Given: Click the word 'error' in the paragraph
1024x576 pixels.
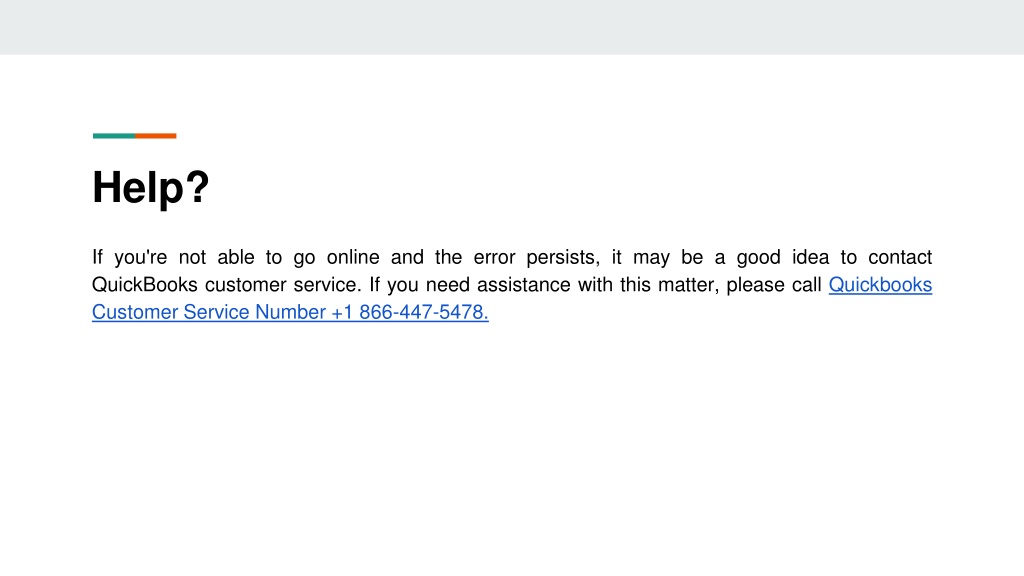Looking at the screenshot, I should (494, 257).
